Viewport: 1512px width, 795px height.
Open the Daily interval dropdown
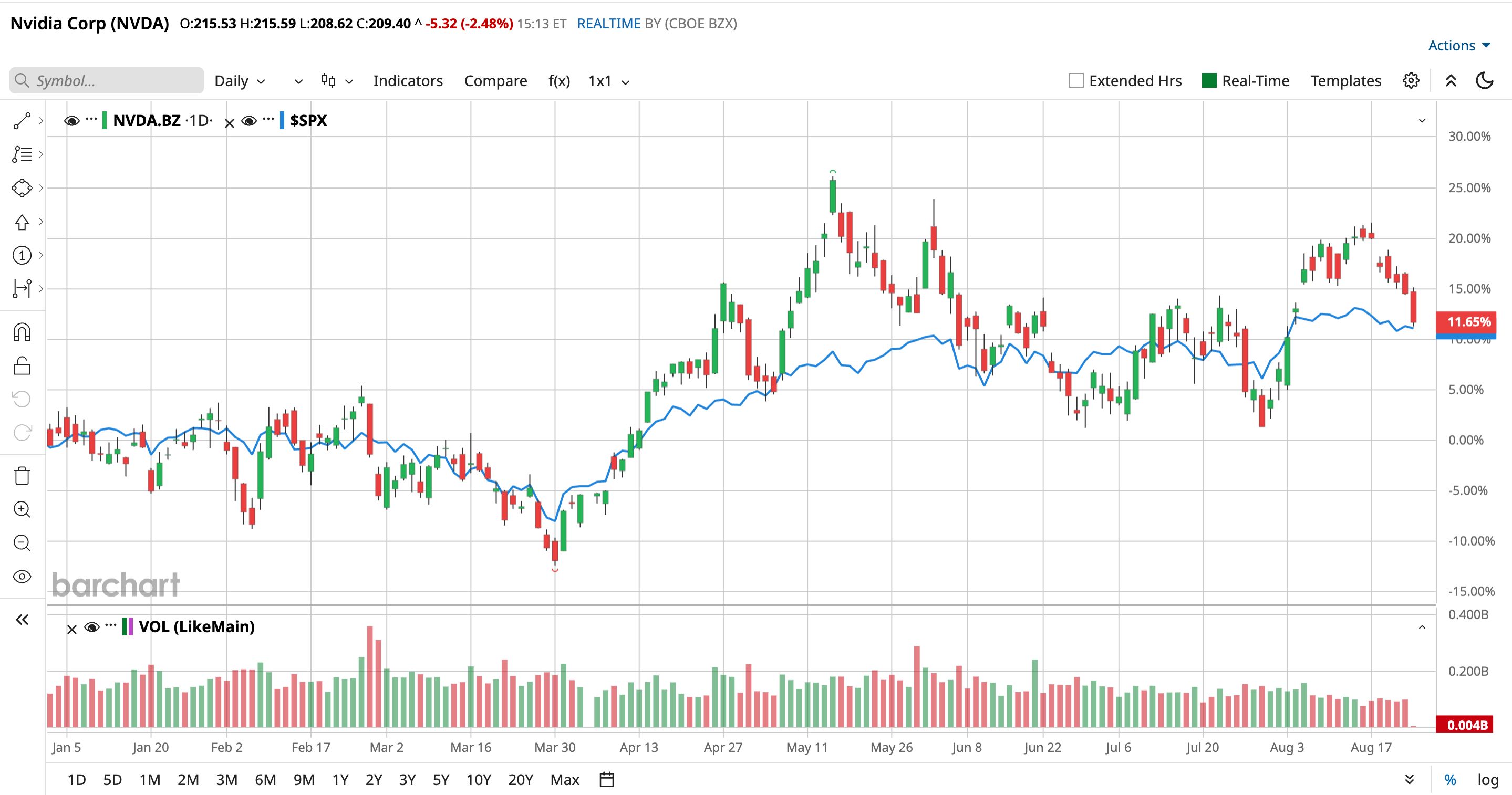click(x=240, y=81)
